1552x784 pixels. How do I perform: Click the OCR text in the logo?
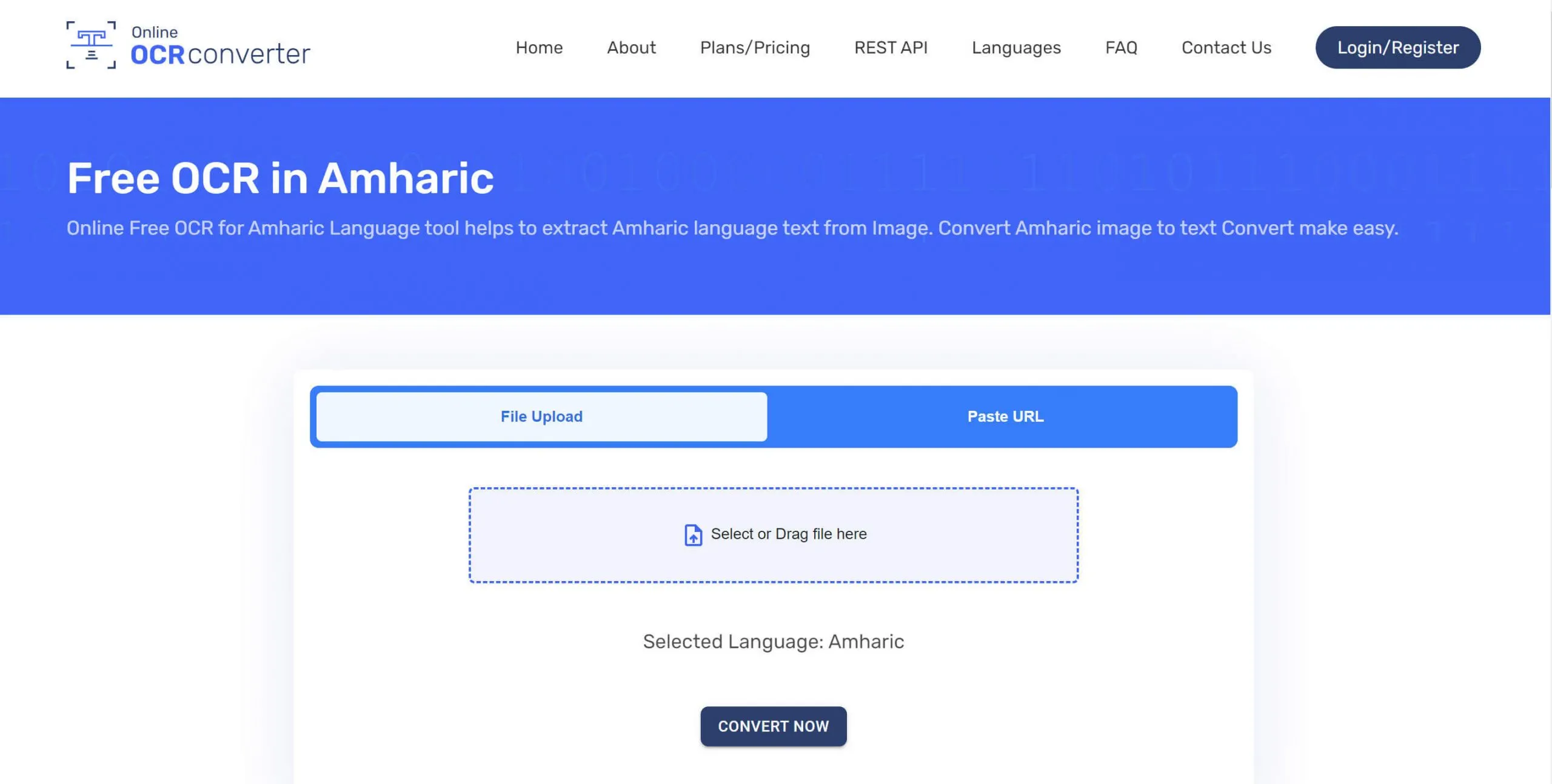[x=157, y=55]
